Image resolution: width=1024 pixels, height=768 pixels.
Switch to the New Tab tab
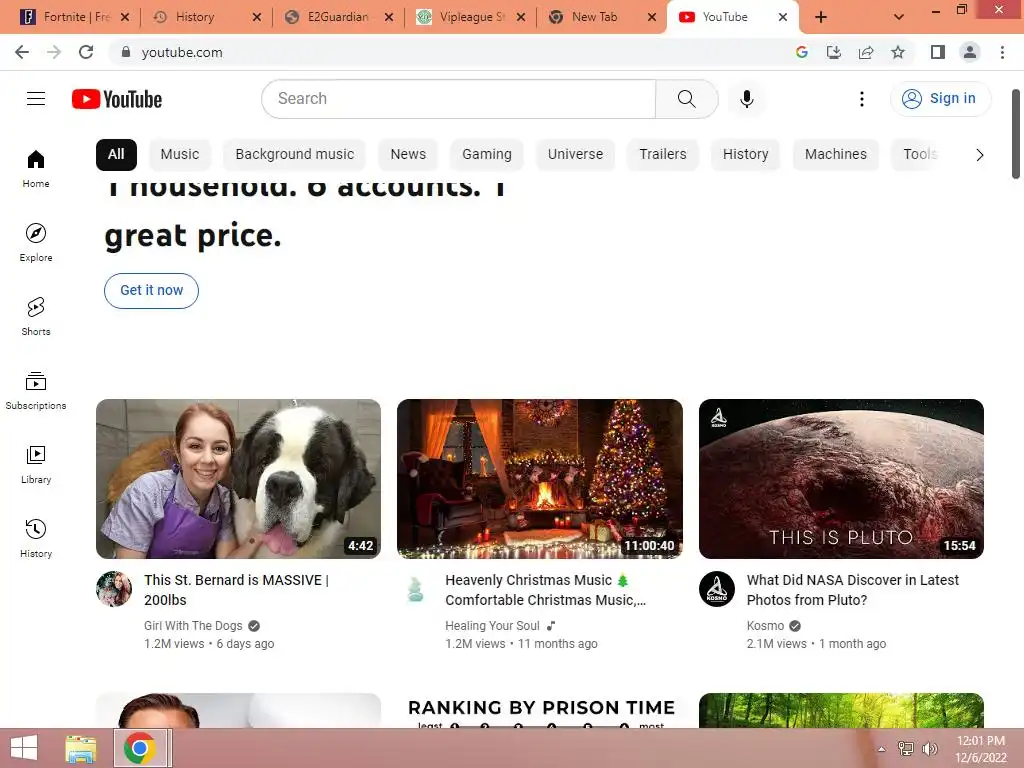click(601, 17)
